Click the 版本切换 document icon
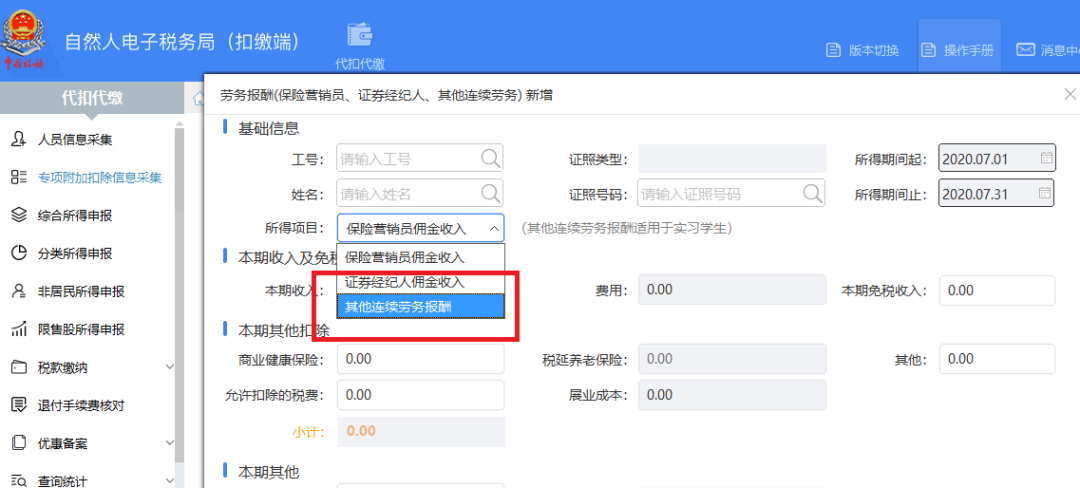This screenshot has width=1080, height=488. pyautogui.click(x=833, y=50)
